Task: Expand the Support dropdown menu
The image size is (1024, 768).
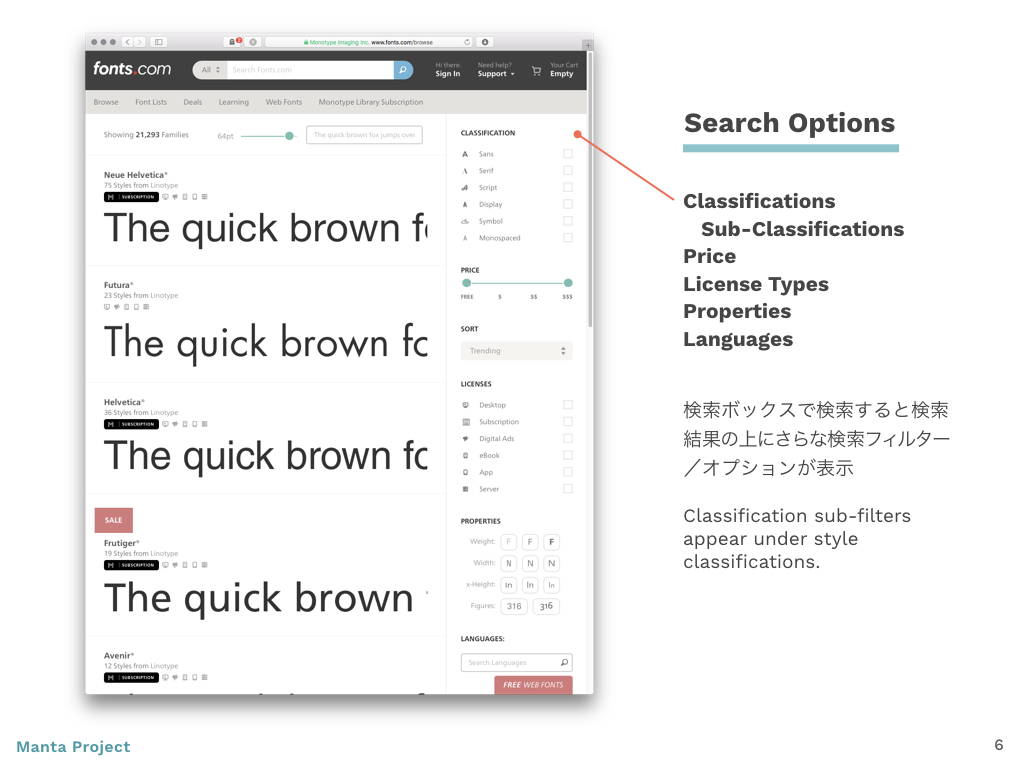Action: pos(496,74)
